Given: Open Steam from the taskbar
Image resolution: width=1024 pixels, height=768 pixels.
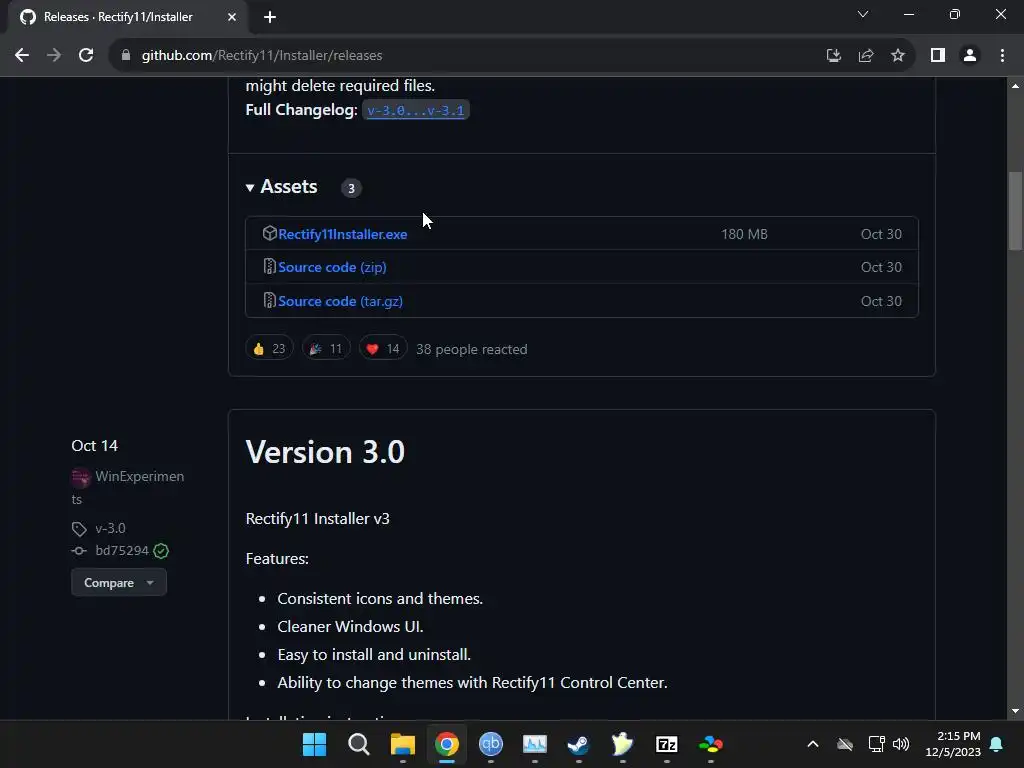Looking at the screenshot, I should coord(579,744).
